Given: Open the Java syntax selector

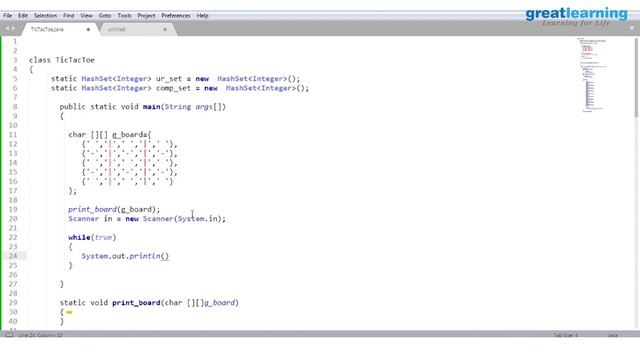Looking at the screenshot, I should tap(612, 335).
